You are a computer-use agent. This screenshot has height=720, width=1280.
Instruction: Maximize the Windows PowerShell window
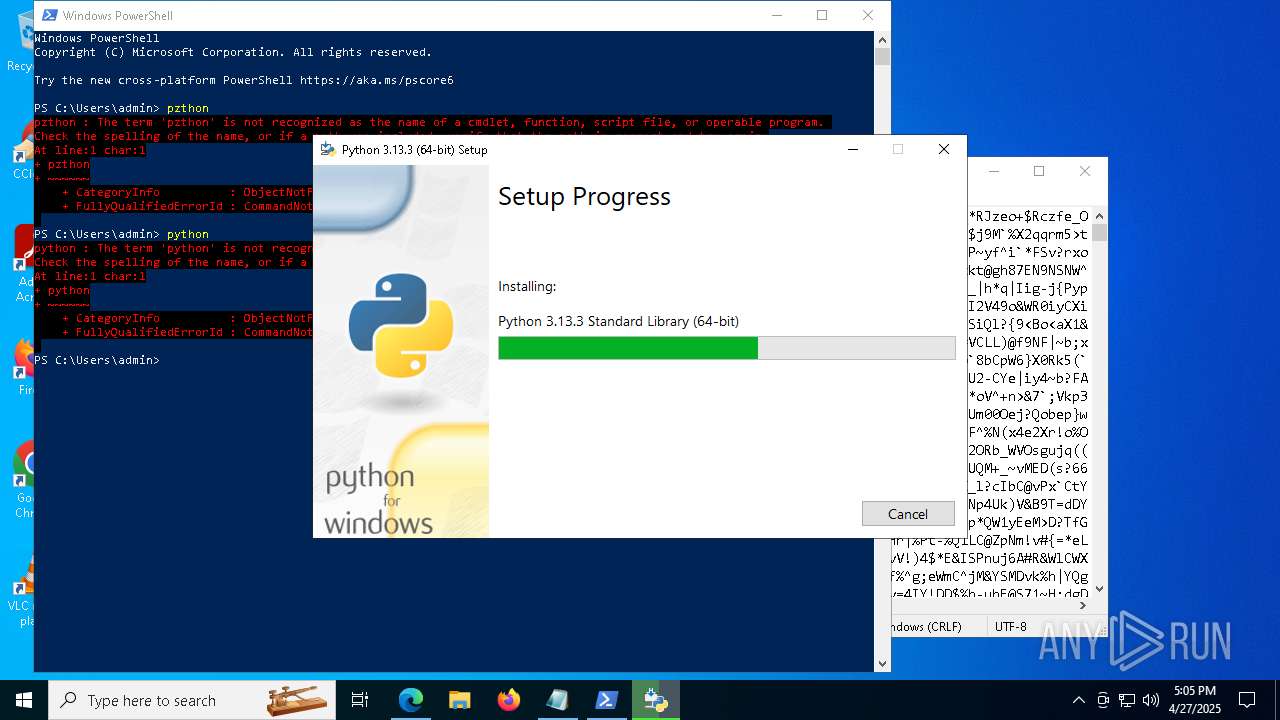click(822, 15)
